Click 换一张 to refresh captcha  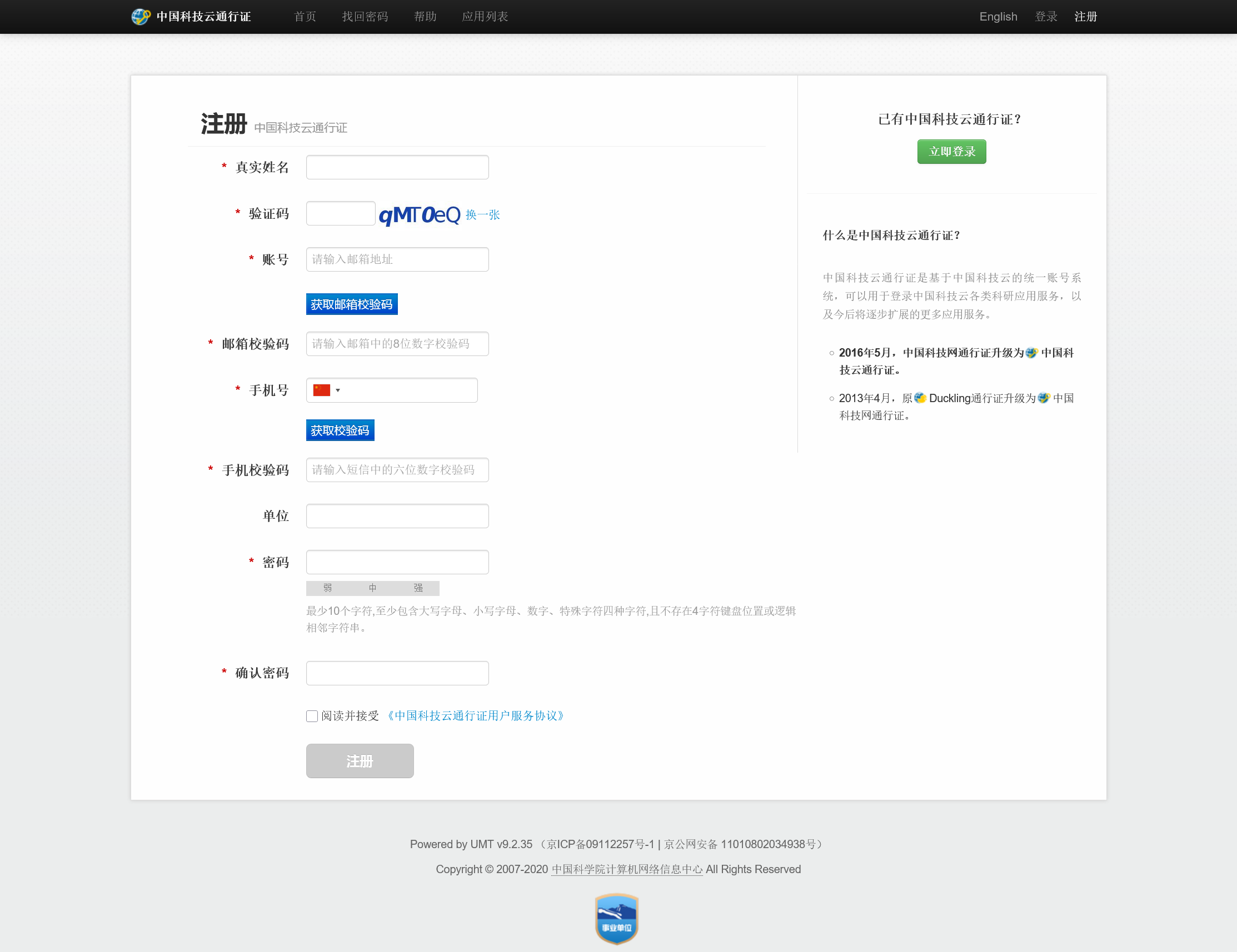(x=482, y=214)
